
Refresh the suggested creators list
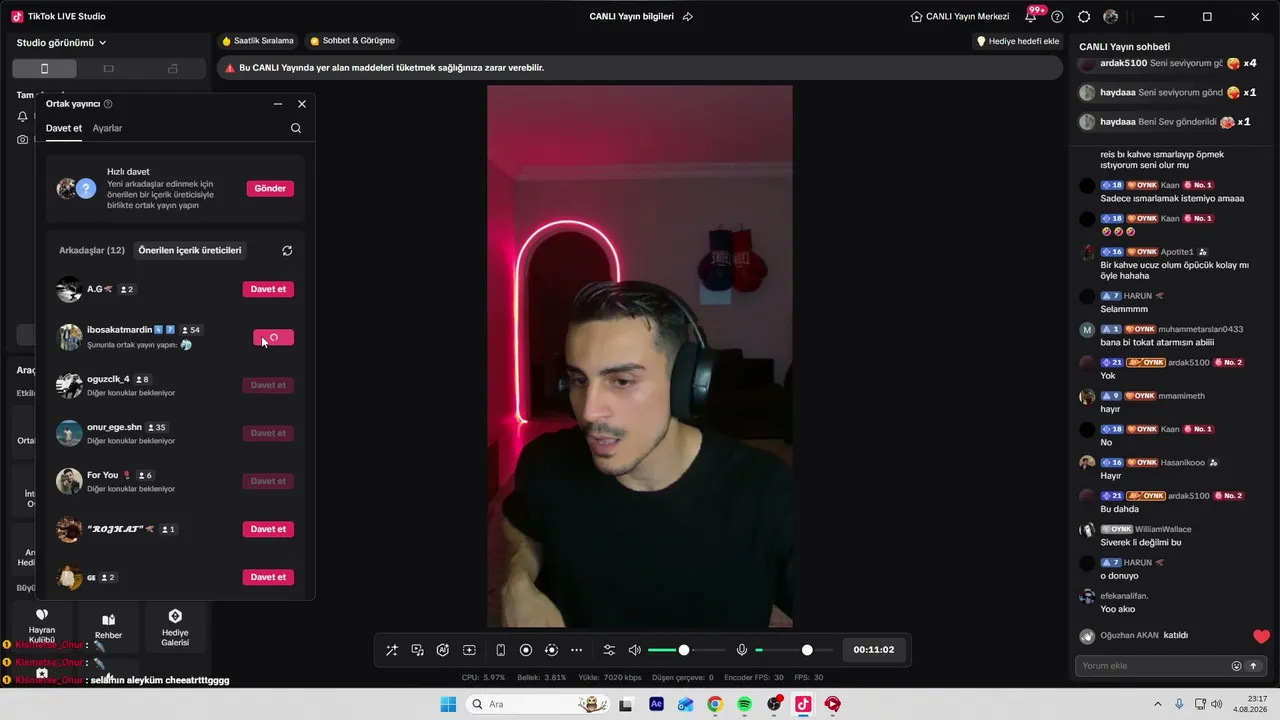287,251
